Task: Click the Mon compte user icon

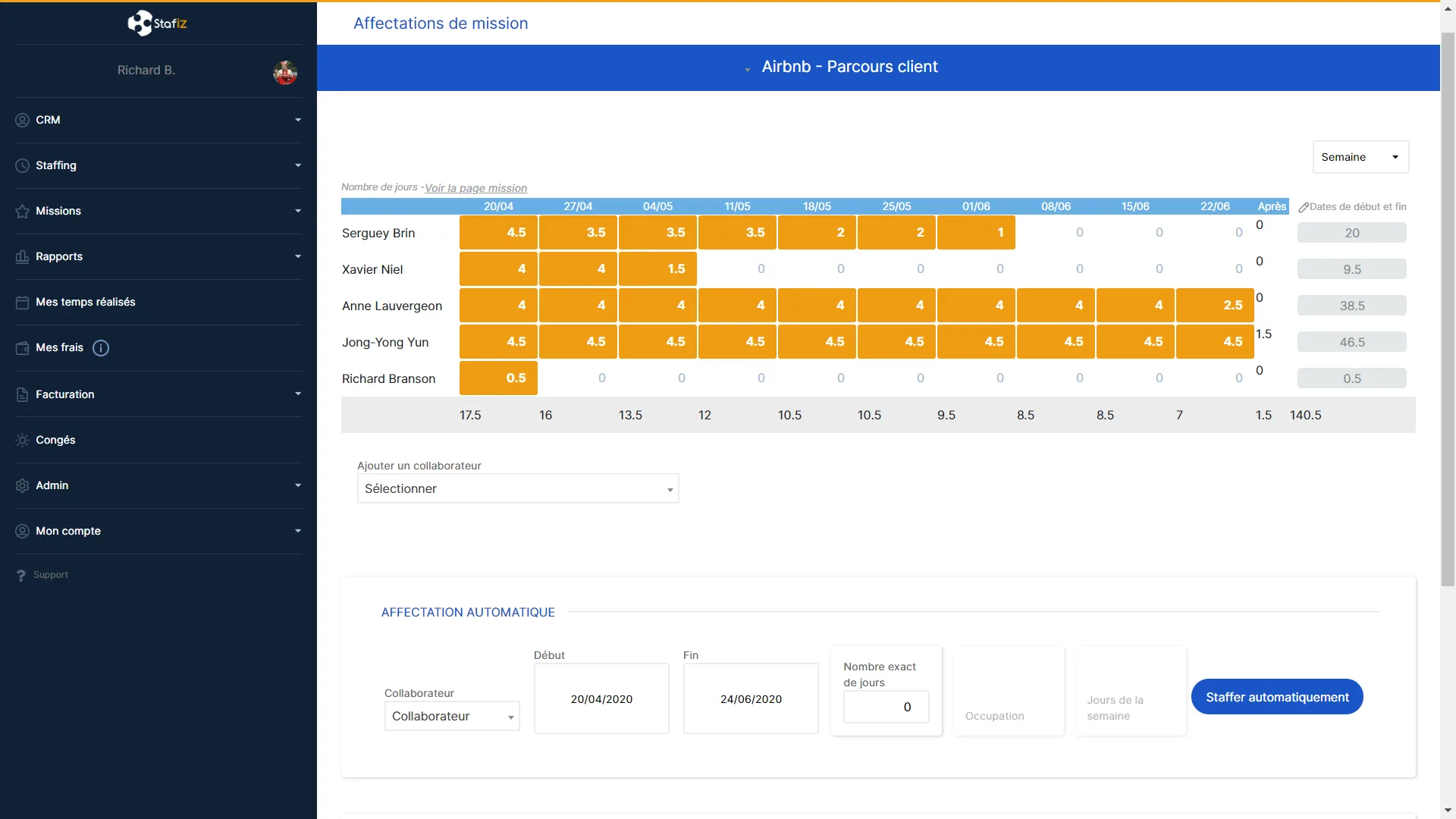Action: (x=22, y=531)
